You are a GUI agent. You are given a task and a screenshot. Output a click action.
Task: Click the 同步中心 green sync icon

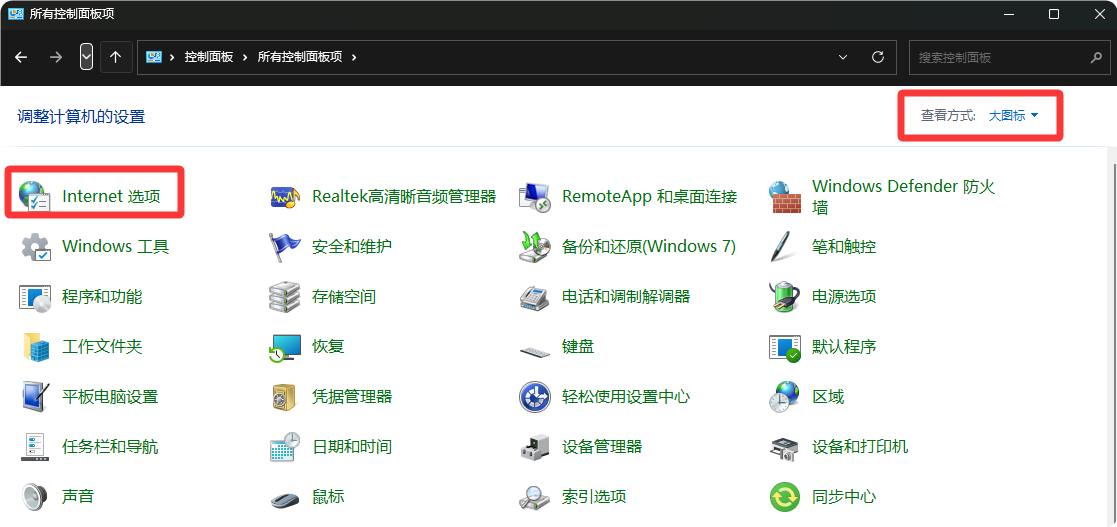click(x=785, y=496)
